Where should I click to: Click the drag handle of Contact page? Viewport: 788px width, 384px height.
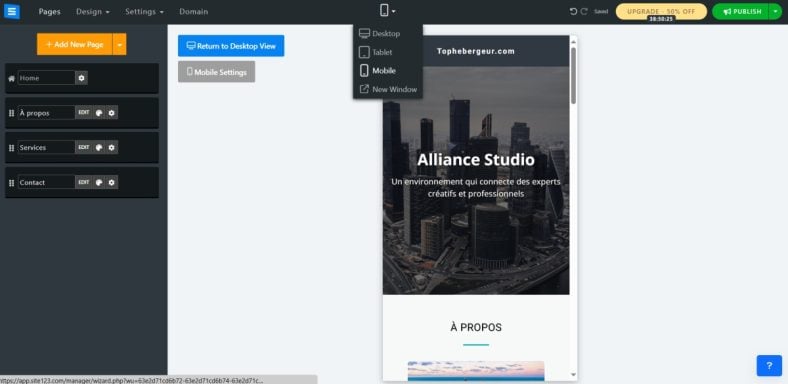pyautogui.click(x=12, y=183)
